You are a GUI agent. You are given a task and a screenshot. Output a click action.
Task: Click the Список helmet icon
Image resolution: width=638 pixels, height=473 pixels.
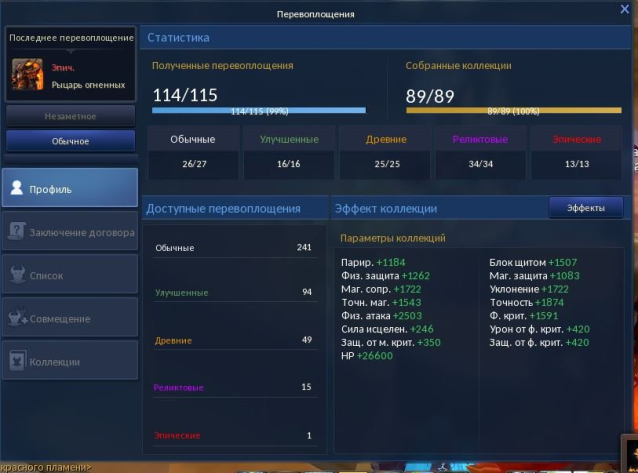[x=17, y=275]
